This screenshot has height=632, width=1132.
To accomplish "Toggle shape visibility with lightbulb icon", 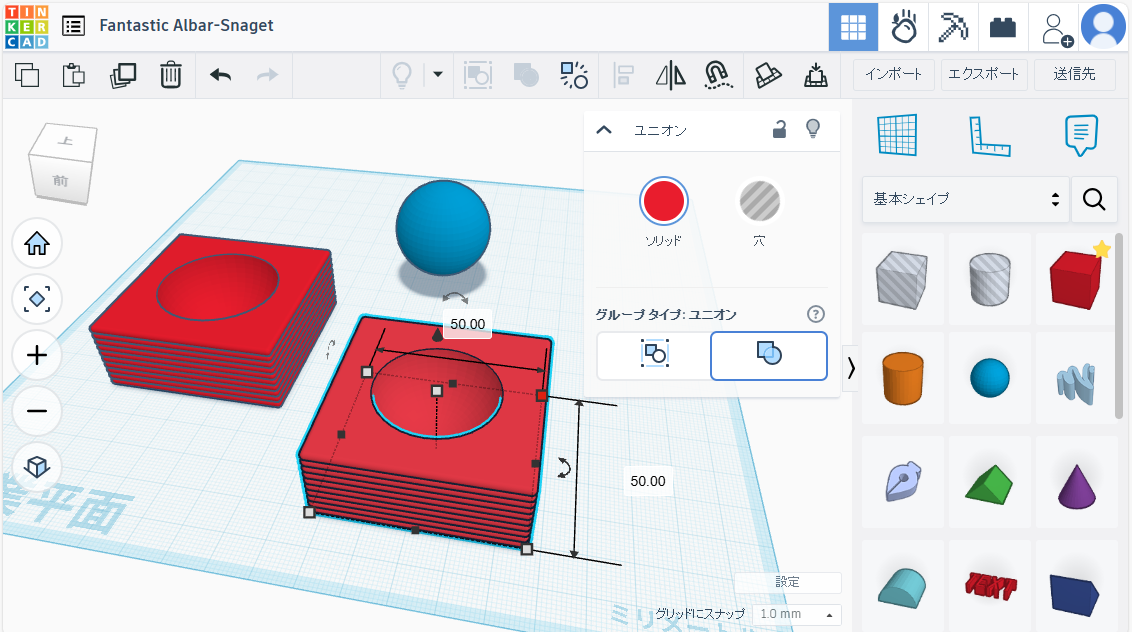I will coord(813,129).
